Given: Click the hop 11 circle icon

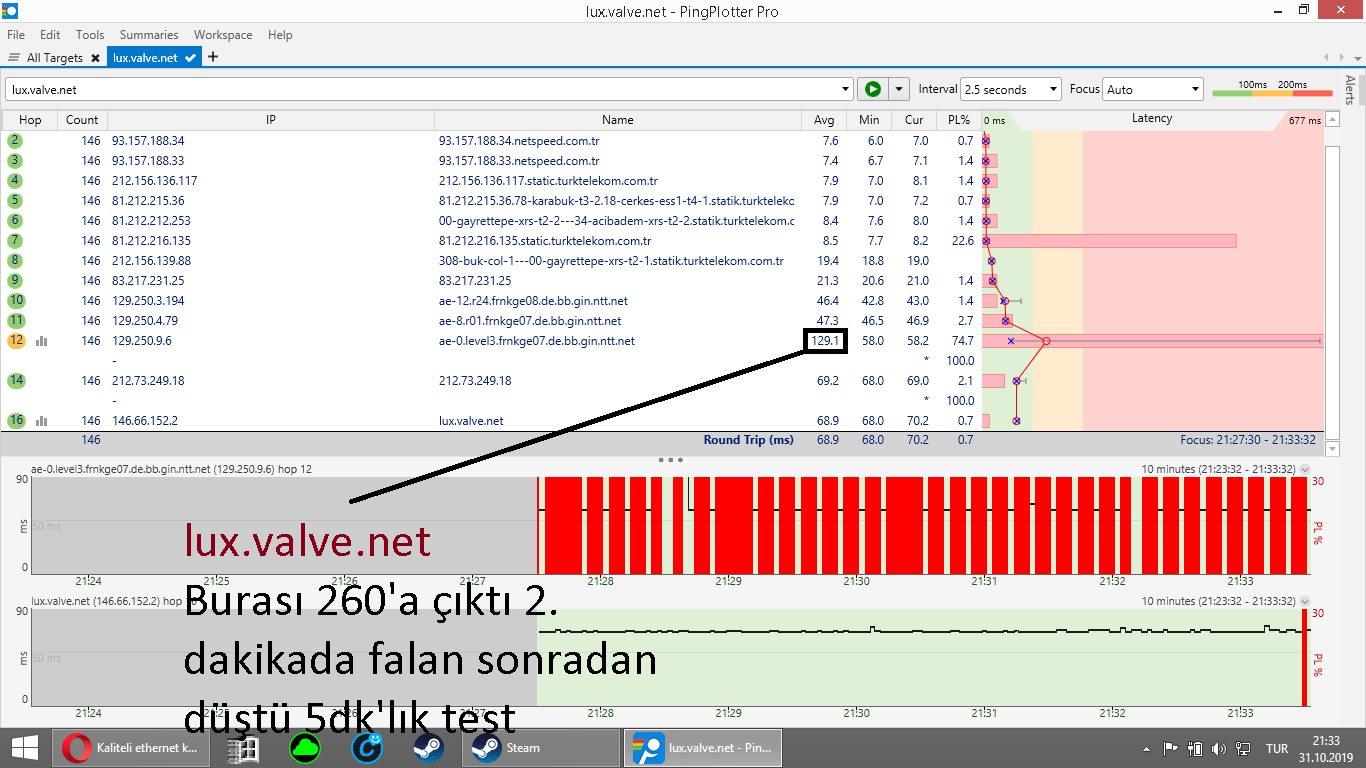Looking at the screenshot, I should point(15,321).
